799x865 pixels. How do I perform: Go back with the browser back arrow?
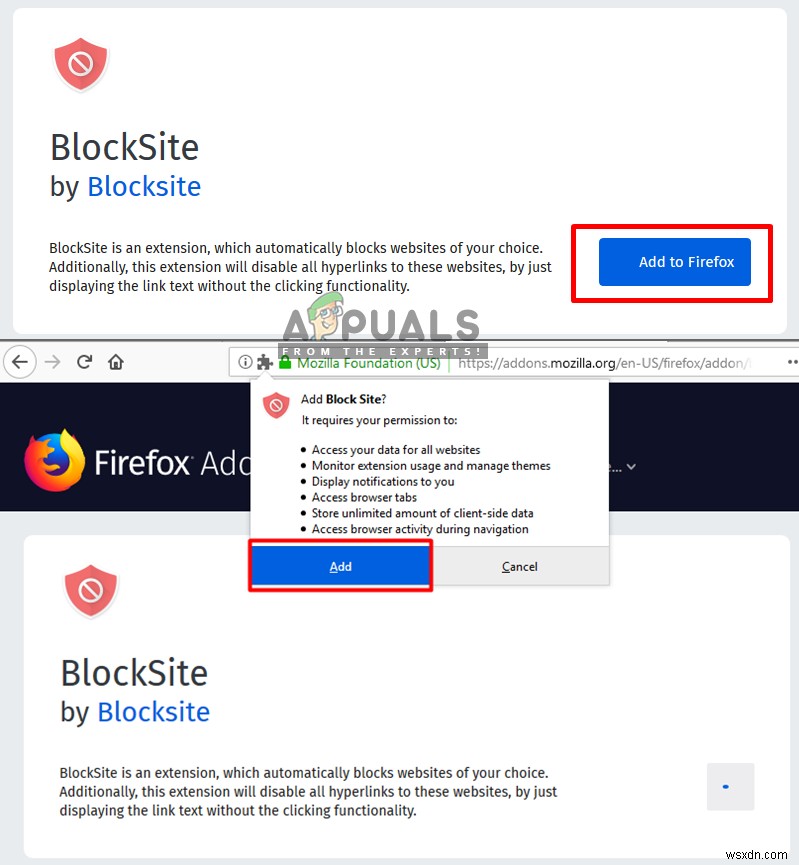[20, 362]
